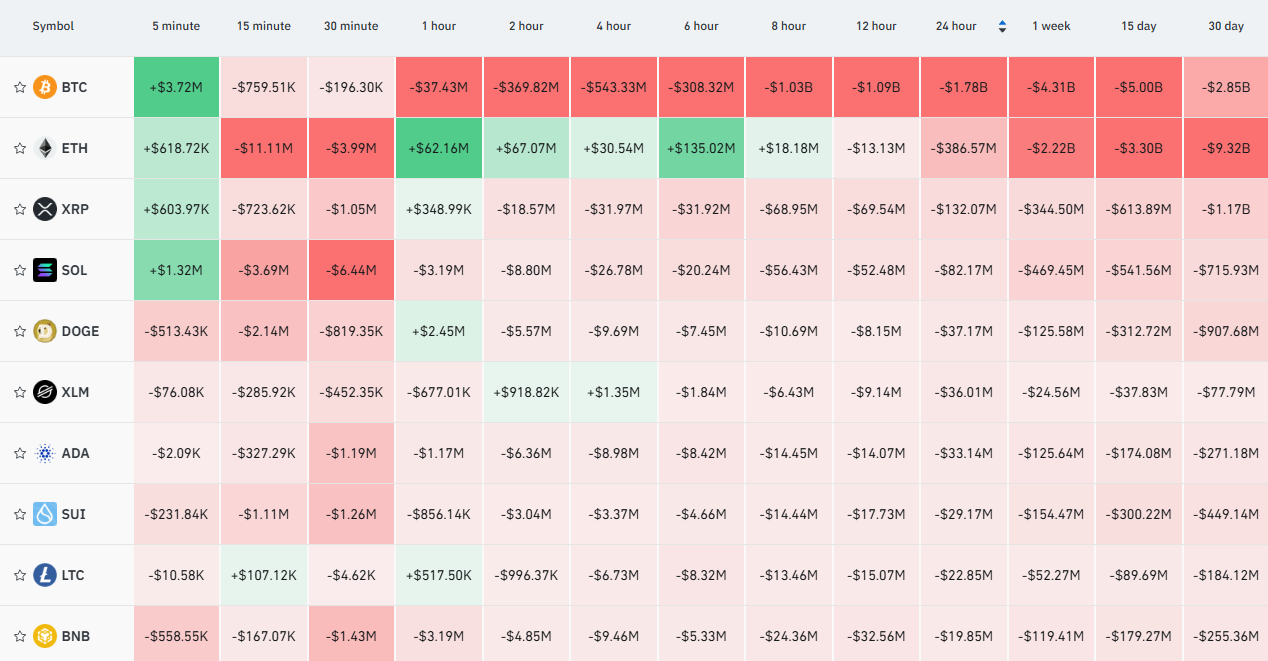Click the green BTC +$3.72M cell
This screenshot has height=661, width=1268.
[x=176, y=87]
